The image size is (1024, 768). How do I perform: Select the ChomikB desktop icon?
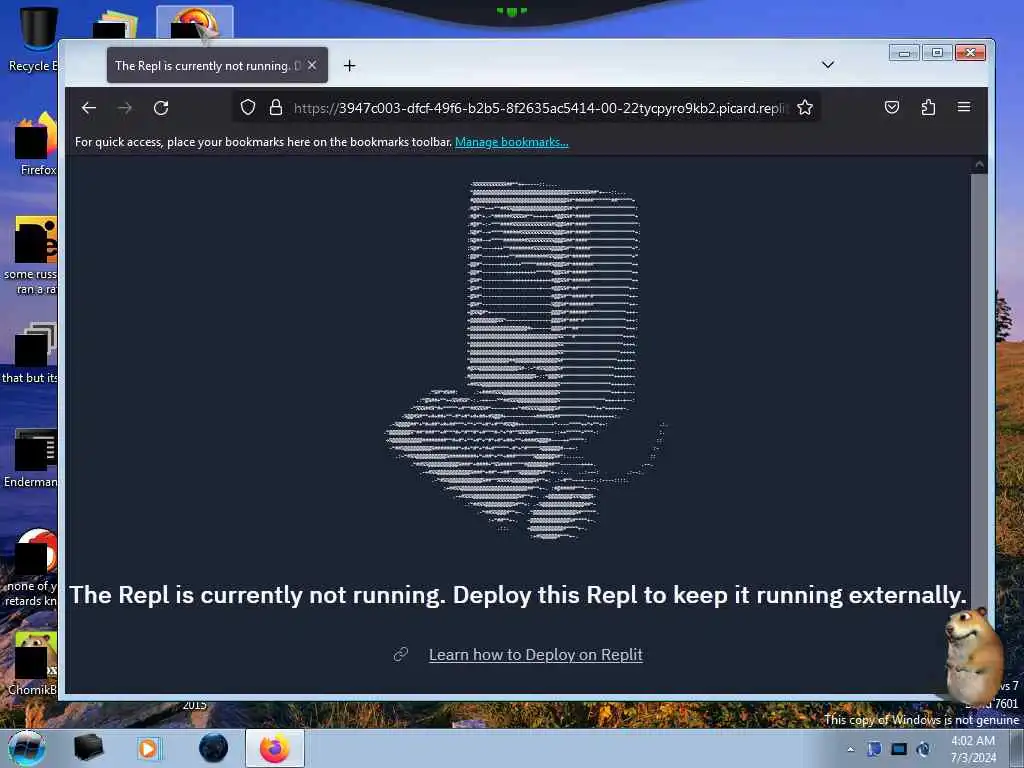[34, 663]
